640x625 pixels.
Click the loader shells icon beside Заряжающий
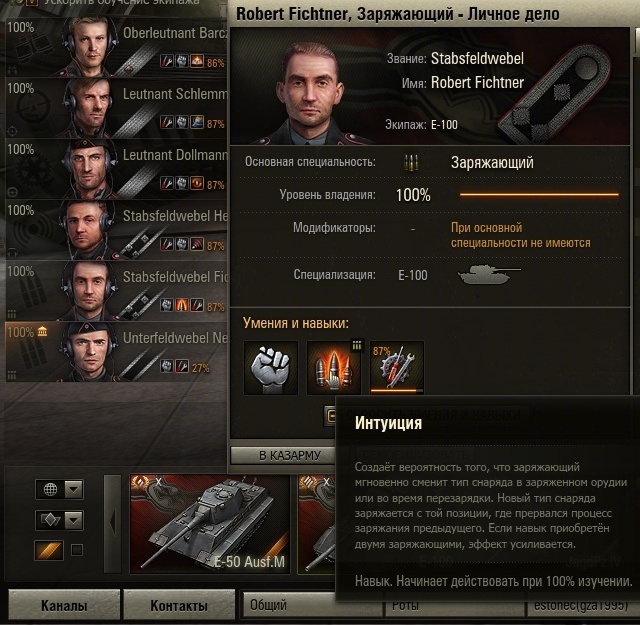click(411, 162)
